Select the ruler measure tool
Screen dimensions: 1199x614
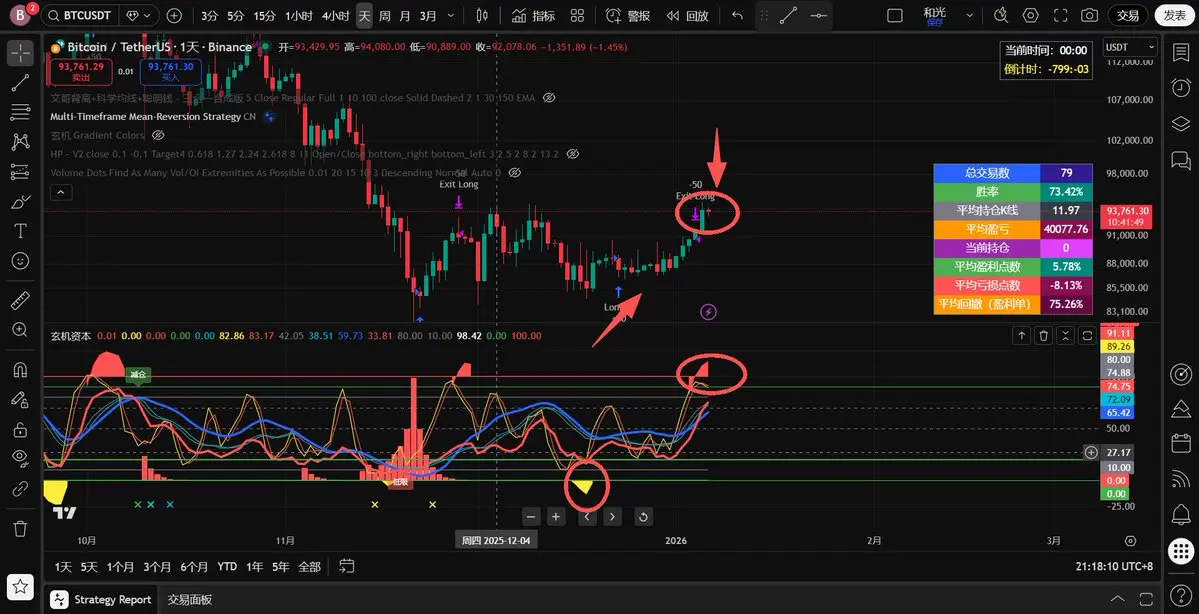(21, 300)
